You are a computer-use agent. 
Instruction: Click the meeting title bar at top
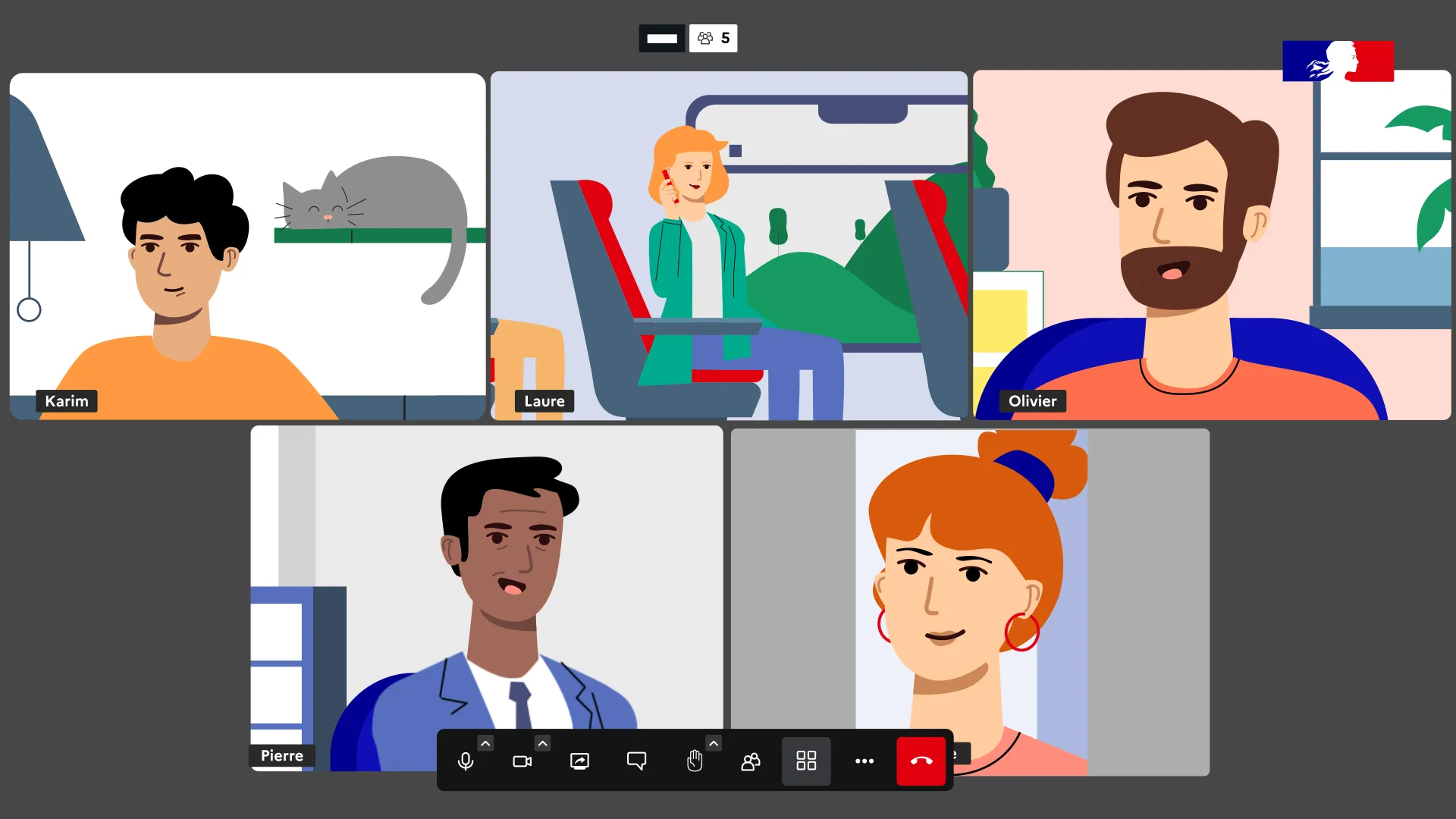(662, 38)
